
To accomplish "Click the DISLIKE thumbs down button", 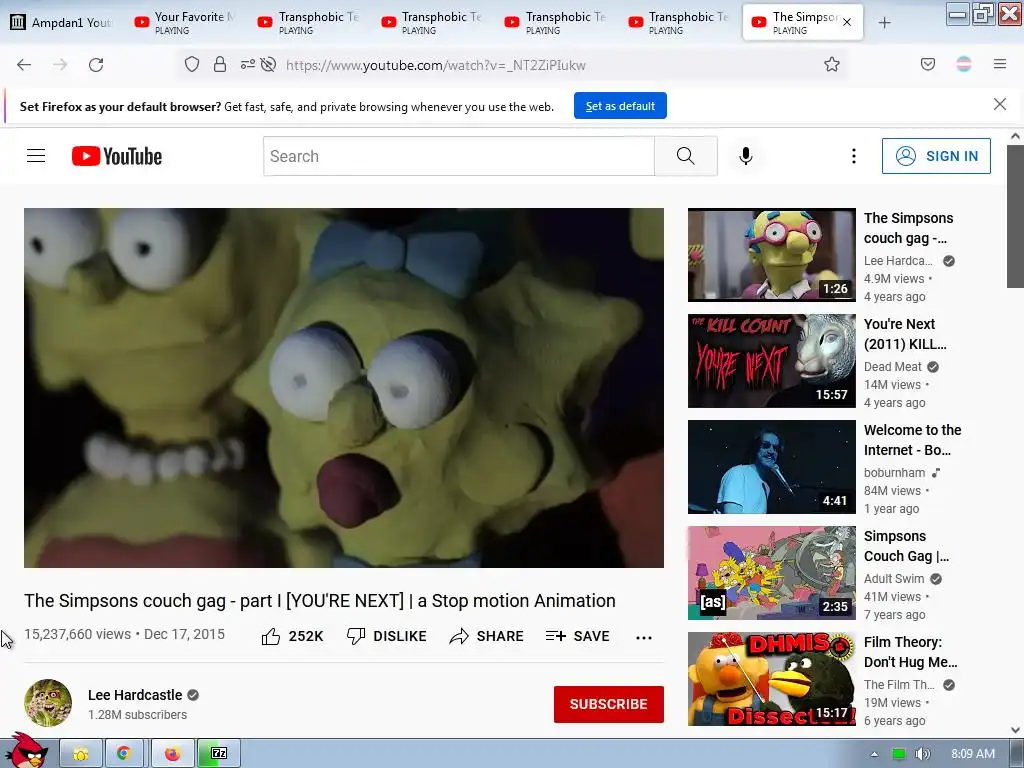I will click(387, 636).
